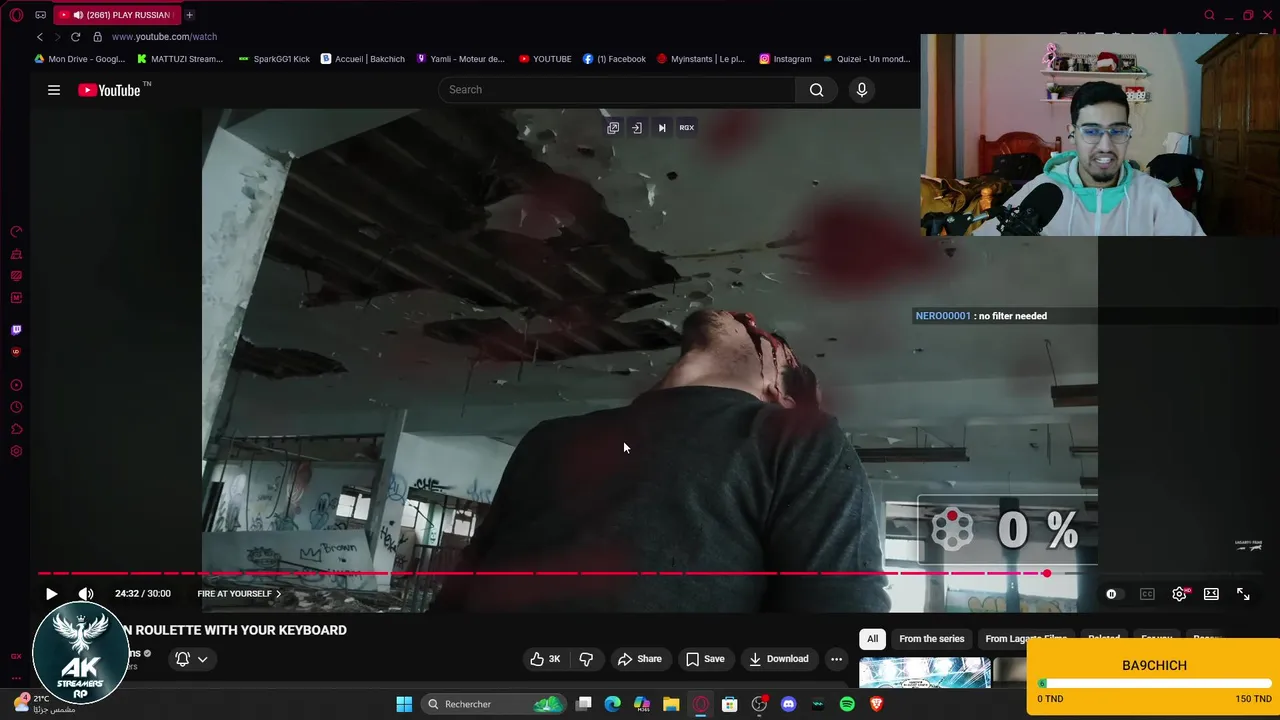
Task: Open the weather widget showing 21°C
Action: coord(44,704)
